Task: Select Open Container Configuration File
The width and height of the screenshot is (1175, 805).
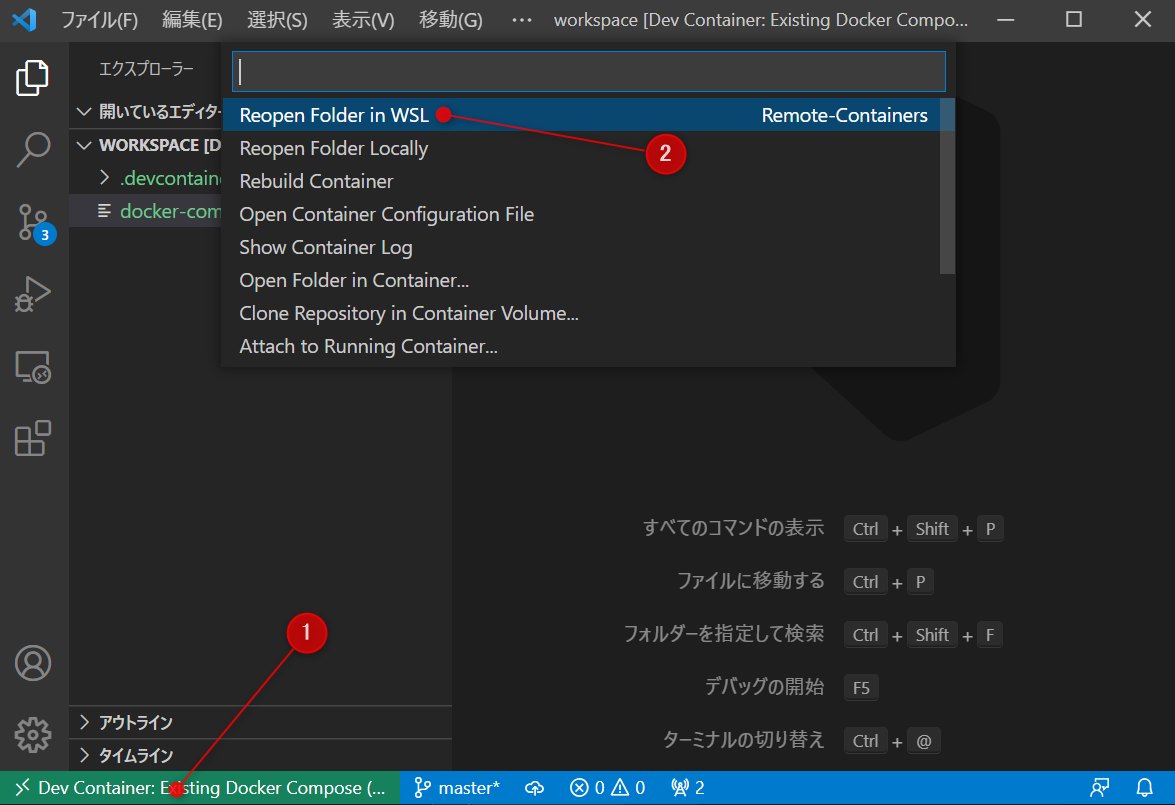Action: click(582, 214)
